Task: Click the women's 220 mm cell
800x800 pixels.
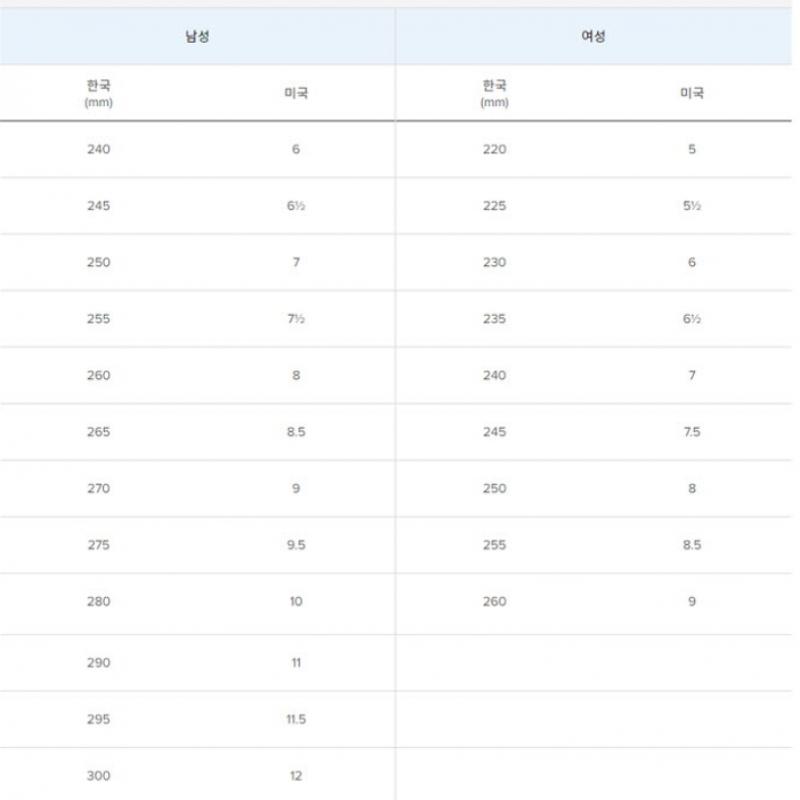Action: 494,150
